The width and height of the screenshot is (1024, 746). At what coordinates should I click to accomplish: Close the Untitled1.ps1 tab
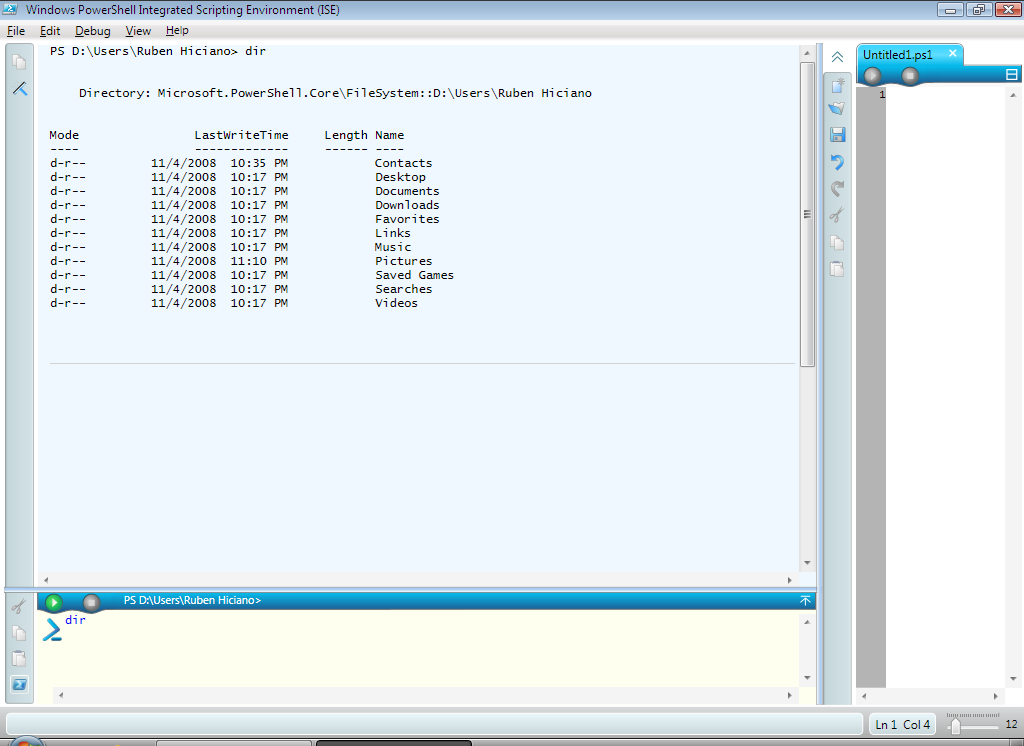(953, 54)
